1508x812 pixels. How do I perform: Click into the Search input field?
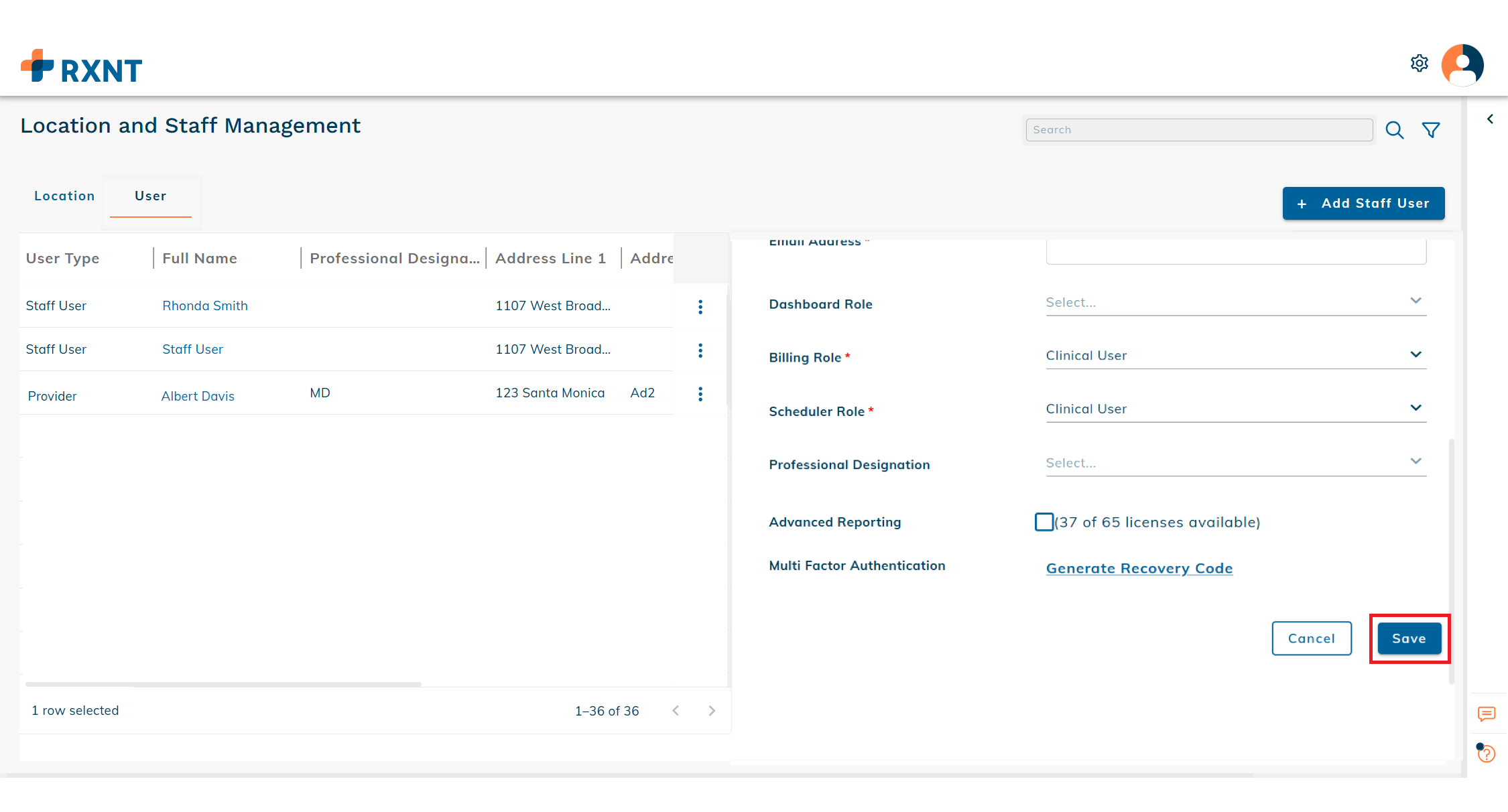(1198, 130)
